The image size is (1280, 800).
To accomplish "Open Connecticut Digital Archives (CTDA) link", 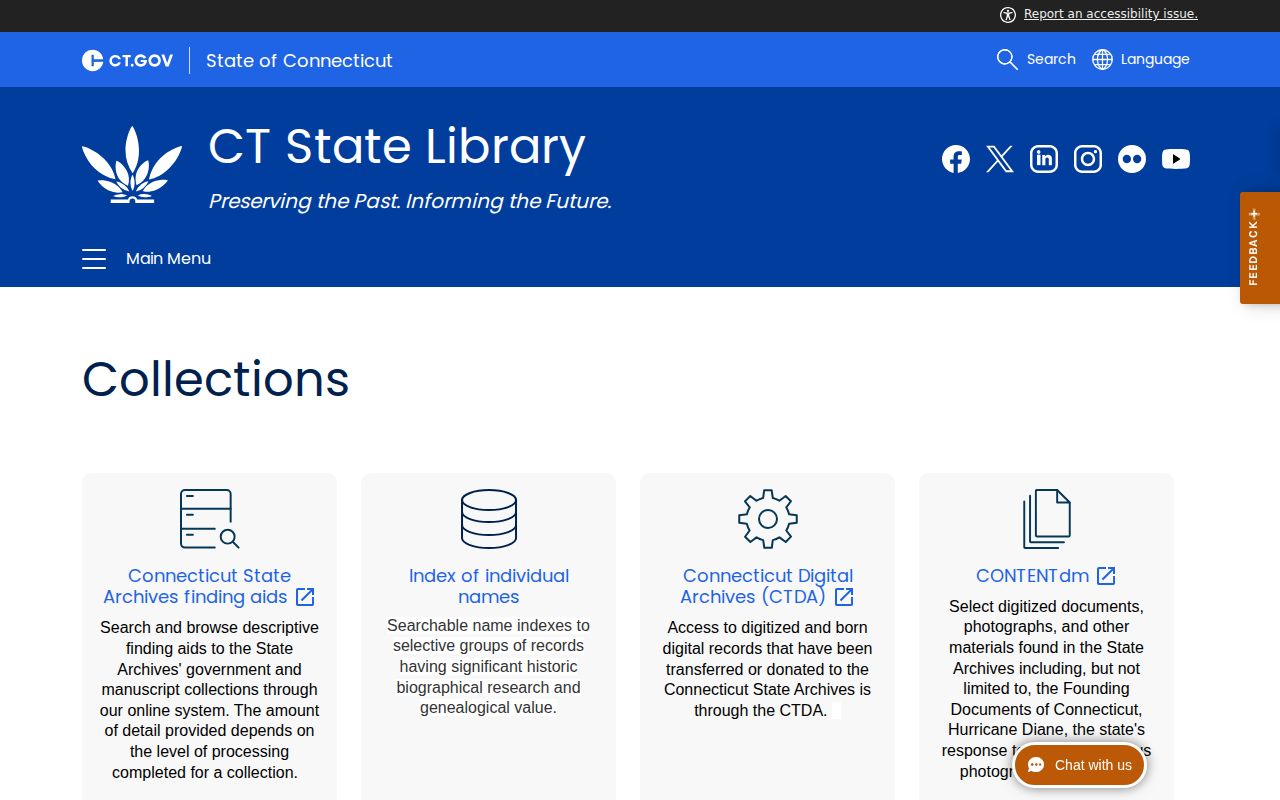I will click(x=768, y=586).
